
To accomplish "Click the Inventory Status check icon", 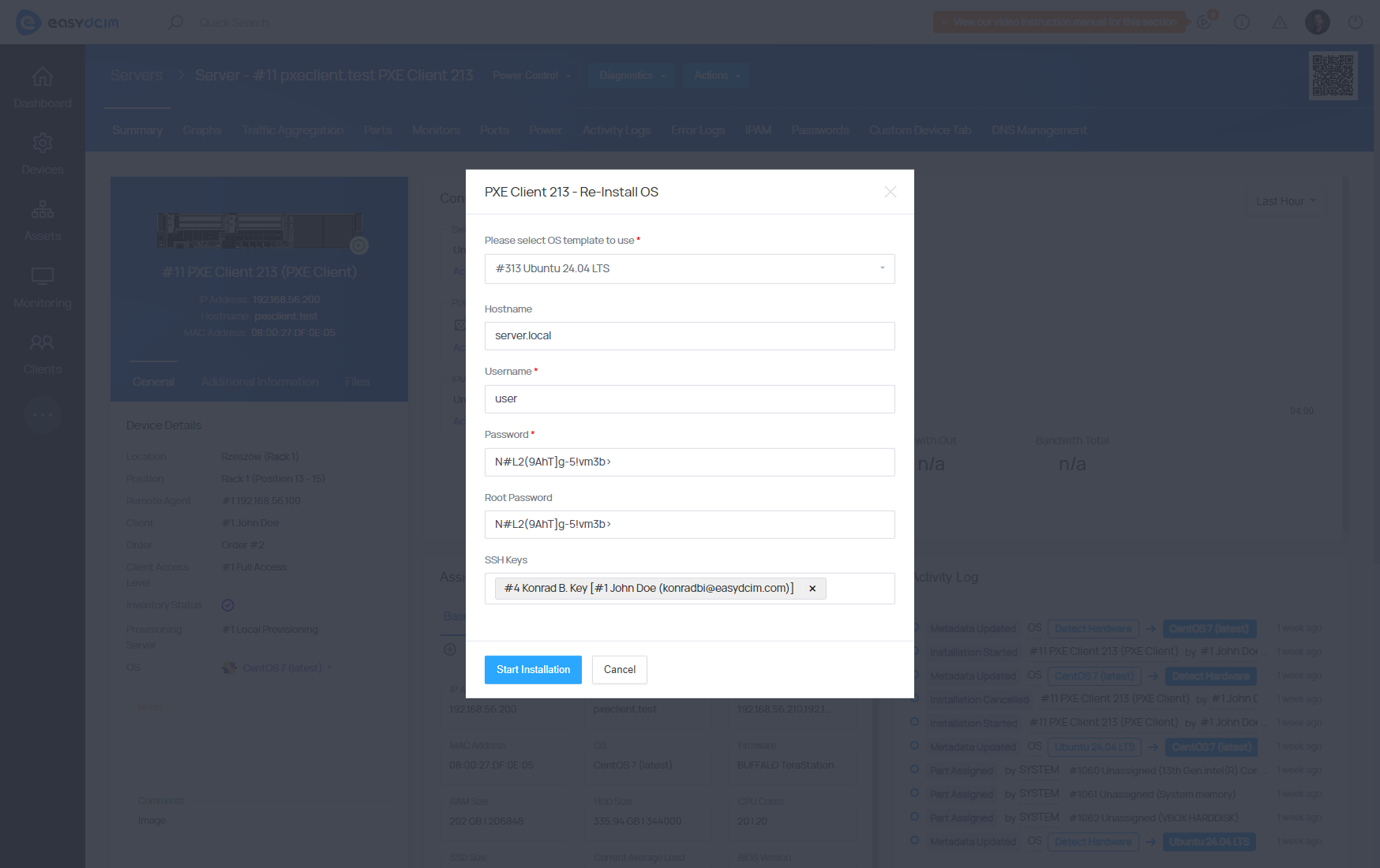I will click(x=227, y=605).
